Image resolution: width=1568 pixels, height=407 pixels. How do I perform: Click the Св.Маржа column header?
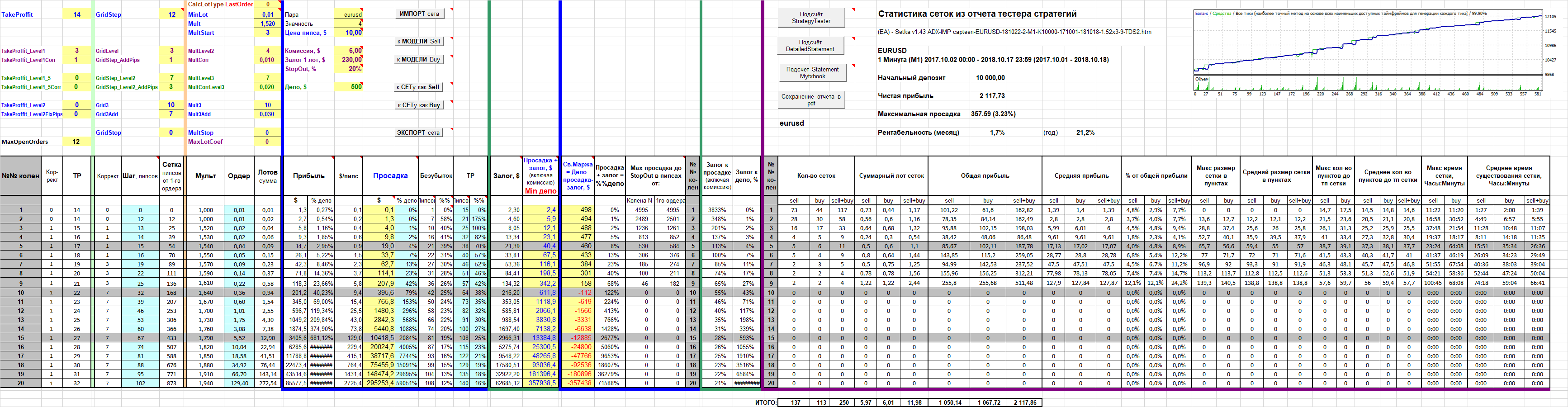(578, 176)
